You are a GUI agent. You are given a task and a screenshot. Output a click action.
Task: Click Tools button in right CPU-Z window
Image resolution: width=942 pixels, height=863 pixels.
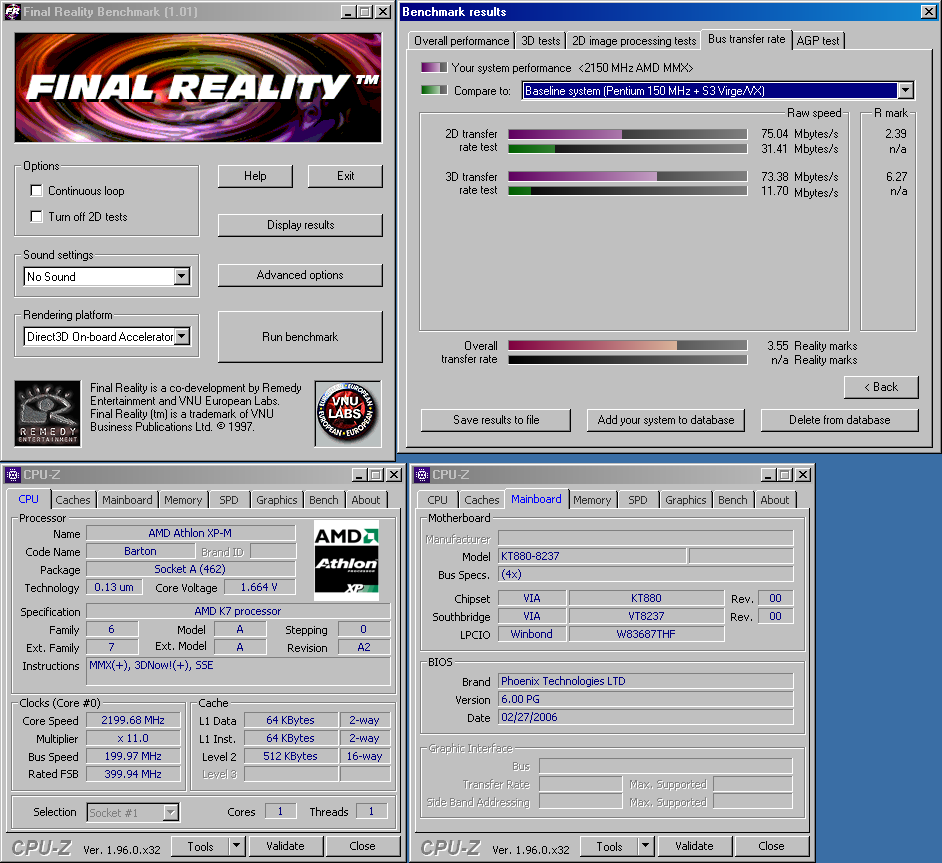(609, 846)
